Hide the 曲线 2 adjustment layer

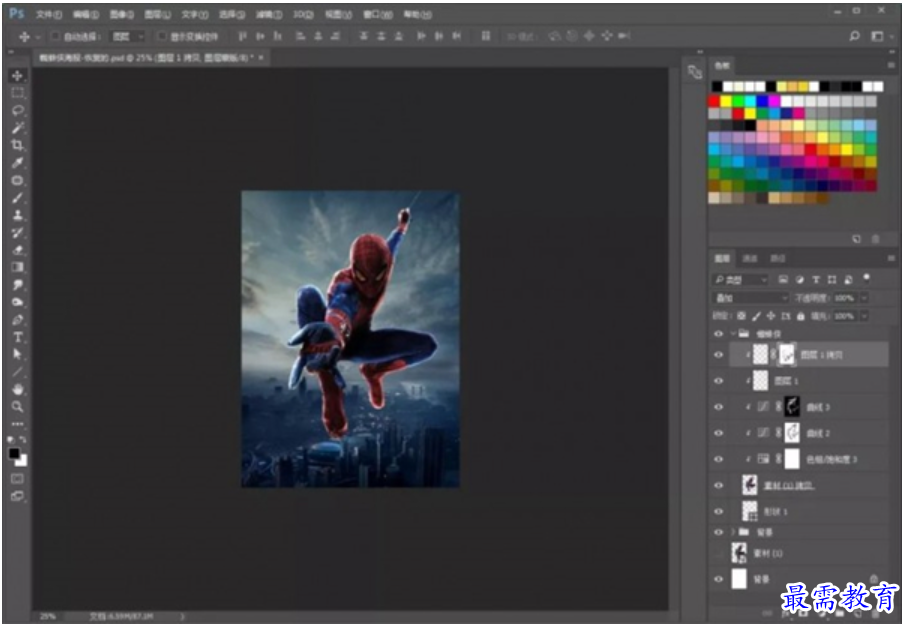719,433
